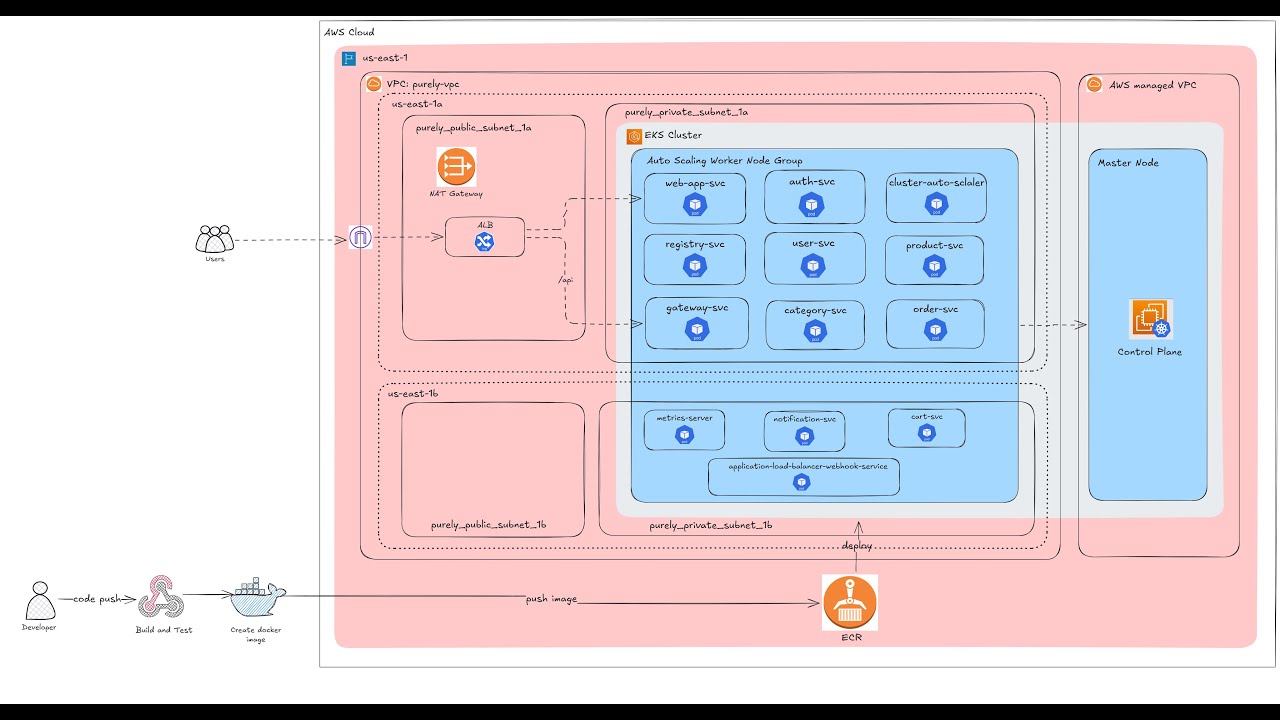
Task: Click the registry-svc pod icon
Action: [x=694, y=266]
